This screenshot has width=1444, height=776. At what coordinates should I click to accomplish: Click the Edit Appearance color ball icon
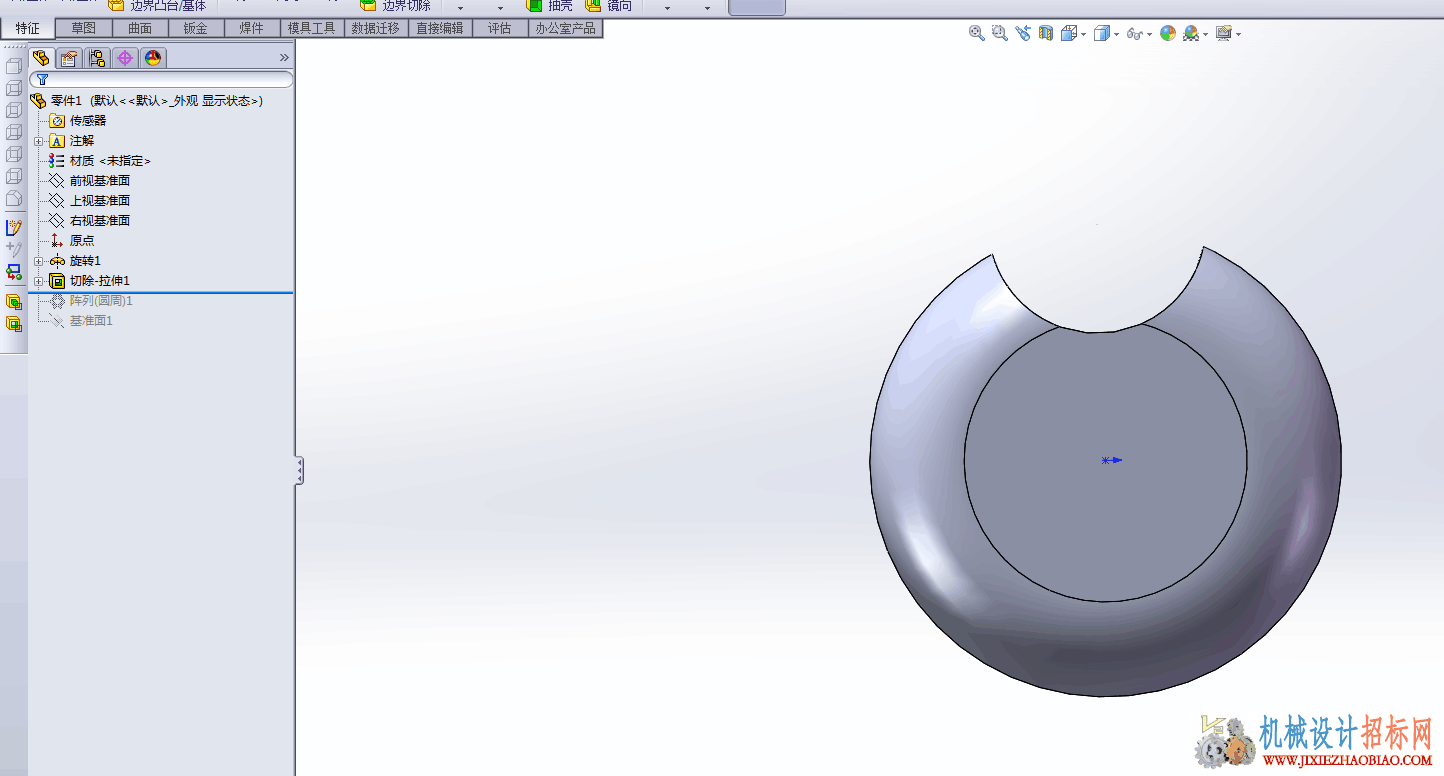[x=1167, y=33]
